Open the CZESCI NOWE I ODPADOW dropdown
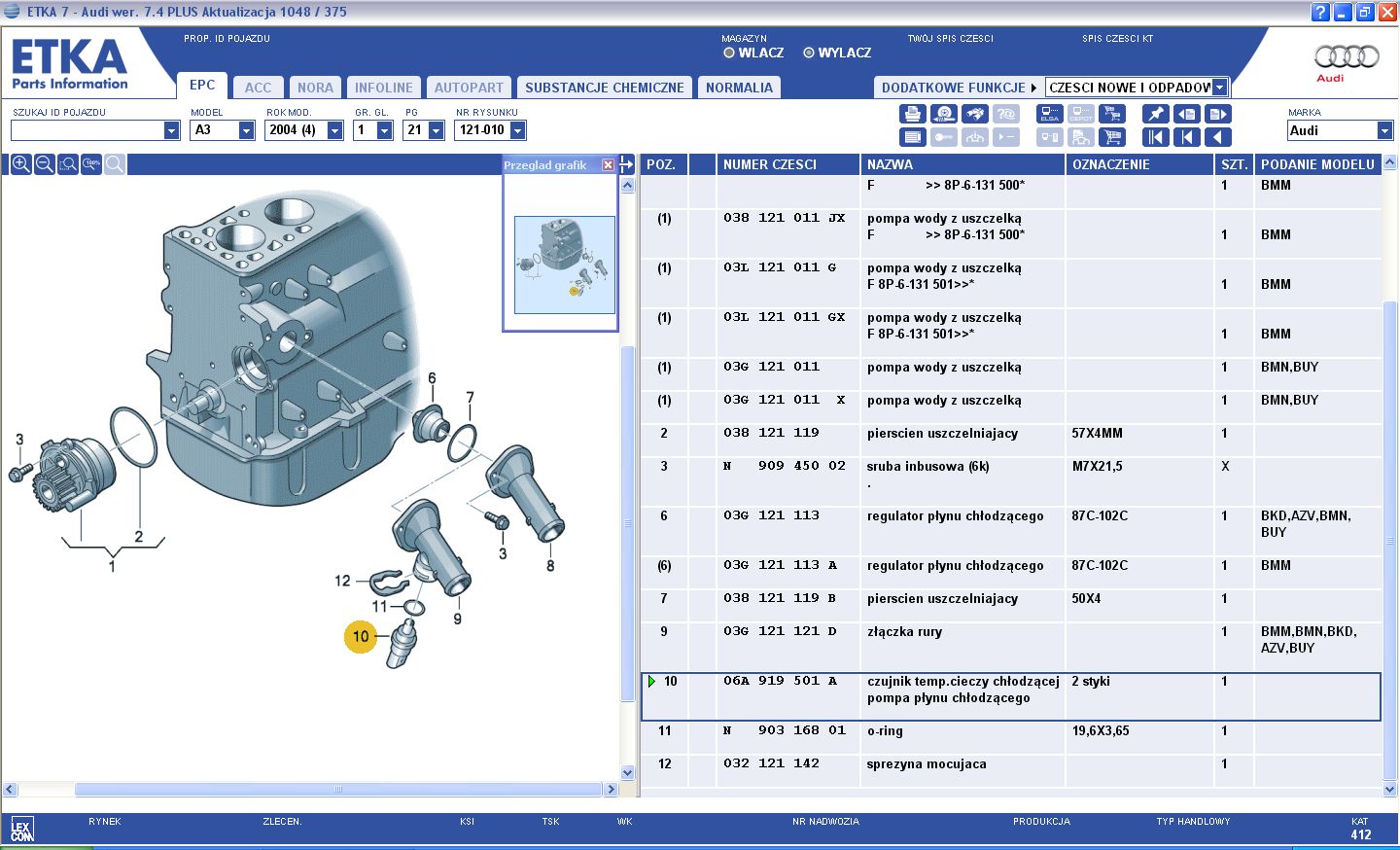 coord(1220,88)
